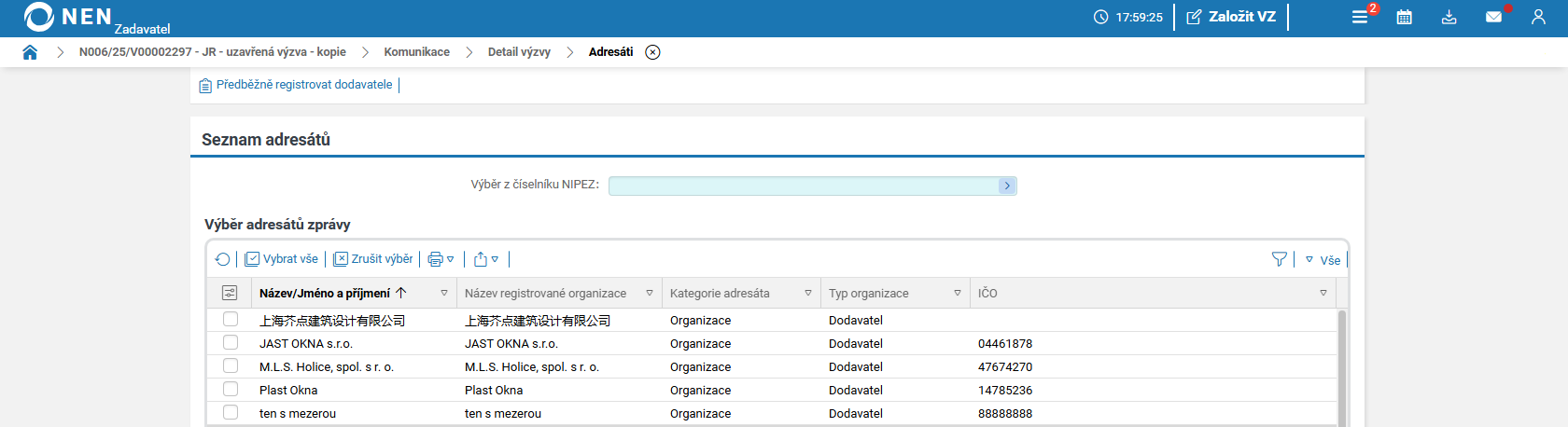
Task: Select the checkbox for JAST OKNA s.r.o.
Action: [x=231, y=342]
